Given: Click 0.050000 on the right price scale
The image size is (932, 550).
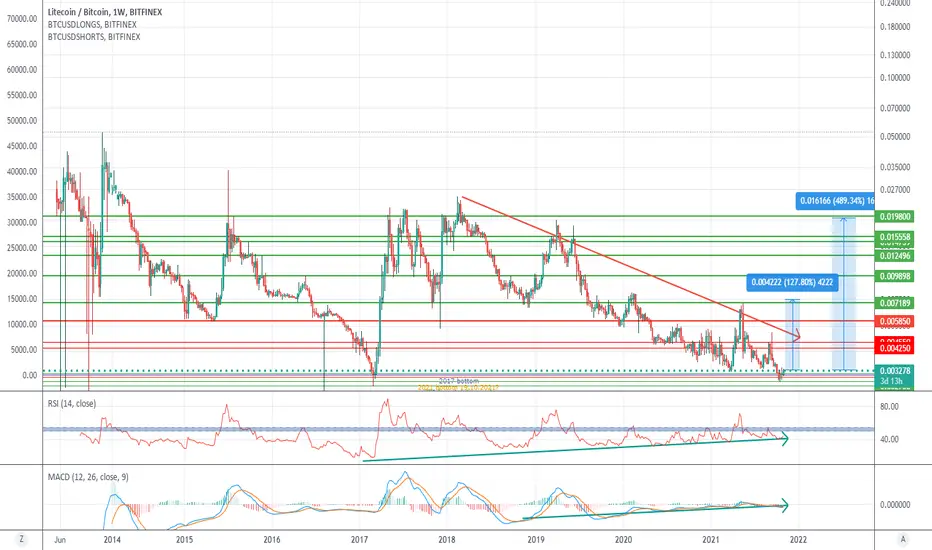Looking at the screenshot, I should pyautogui.click(x=895, y=136).
